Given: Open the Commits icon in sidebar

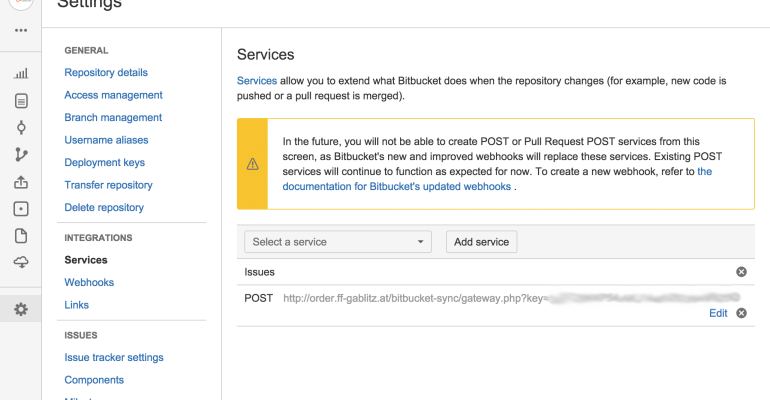Looking at the screenshot, I should (x=21, y=128).
